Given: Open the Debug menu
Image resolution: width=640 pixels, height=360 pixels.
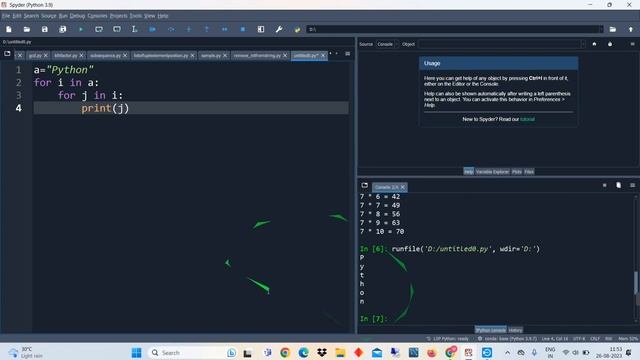Looking at the screenshot, I should (x=77, y=16).
